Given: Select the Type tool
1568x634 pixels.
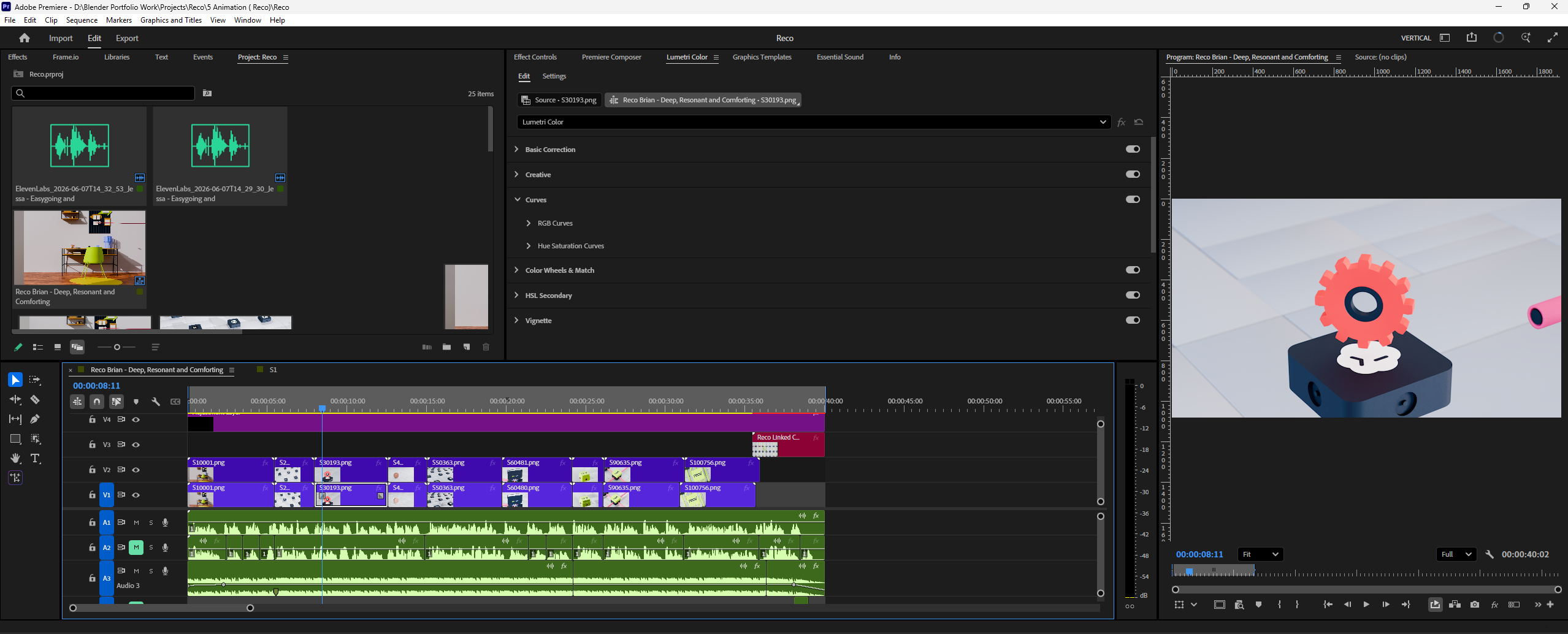Looking at the screenshot, I should (36, 459).
